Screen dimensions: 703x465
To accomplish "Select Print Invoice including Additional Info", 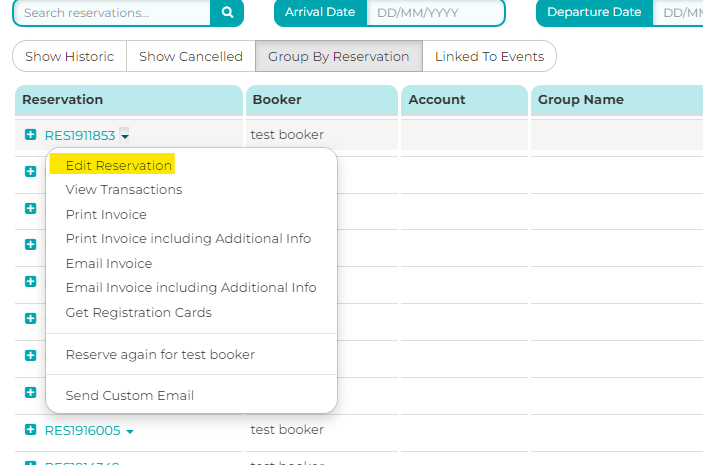I will (x=188, y=239).
